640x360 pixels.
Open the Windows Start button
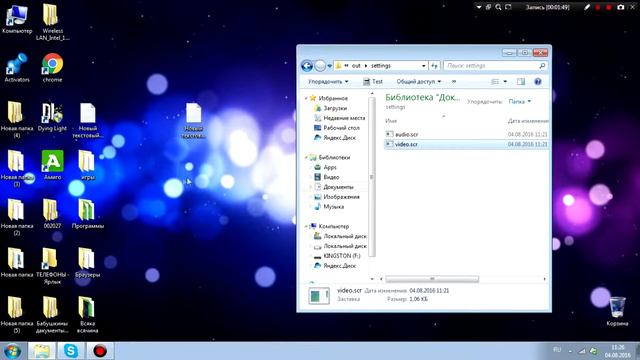point(13,351)
